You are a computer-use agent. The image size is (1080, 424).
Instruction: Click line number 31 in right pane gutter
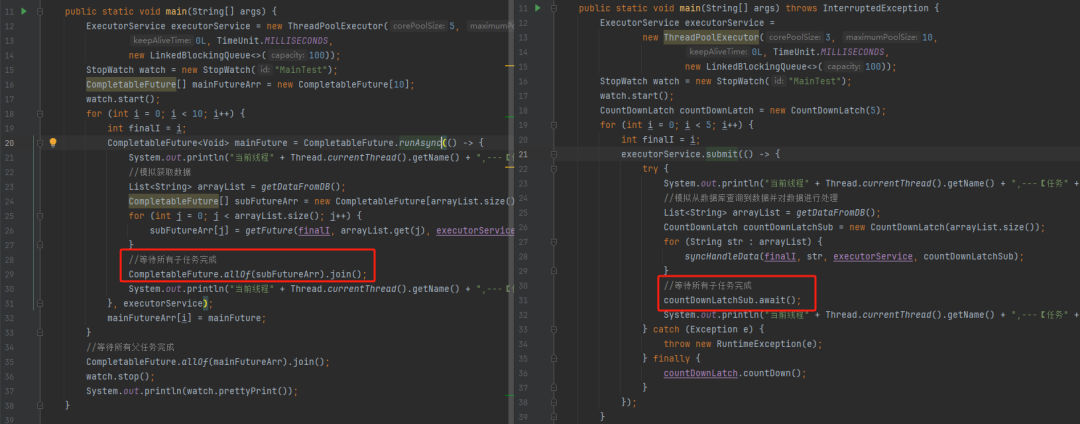(x=523, y=300)
